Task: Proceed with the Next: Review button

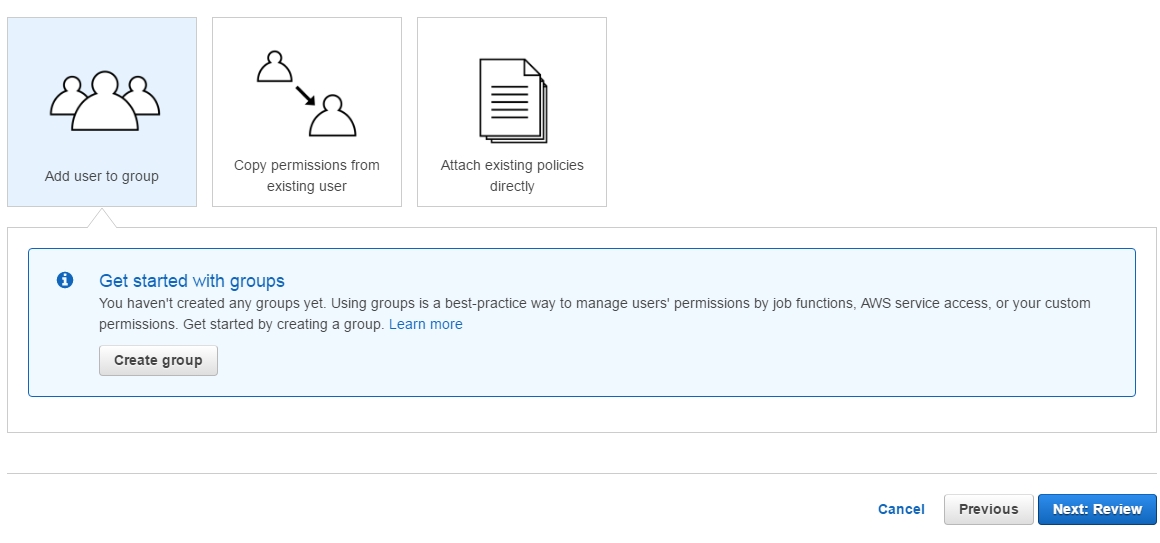Action: pos(1097,509)
